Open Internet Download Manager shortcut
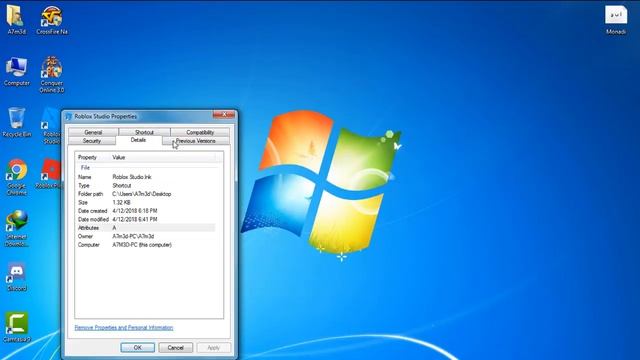 point(16,229)
